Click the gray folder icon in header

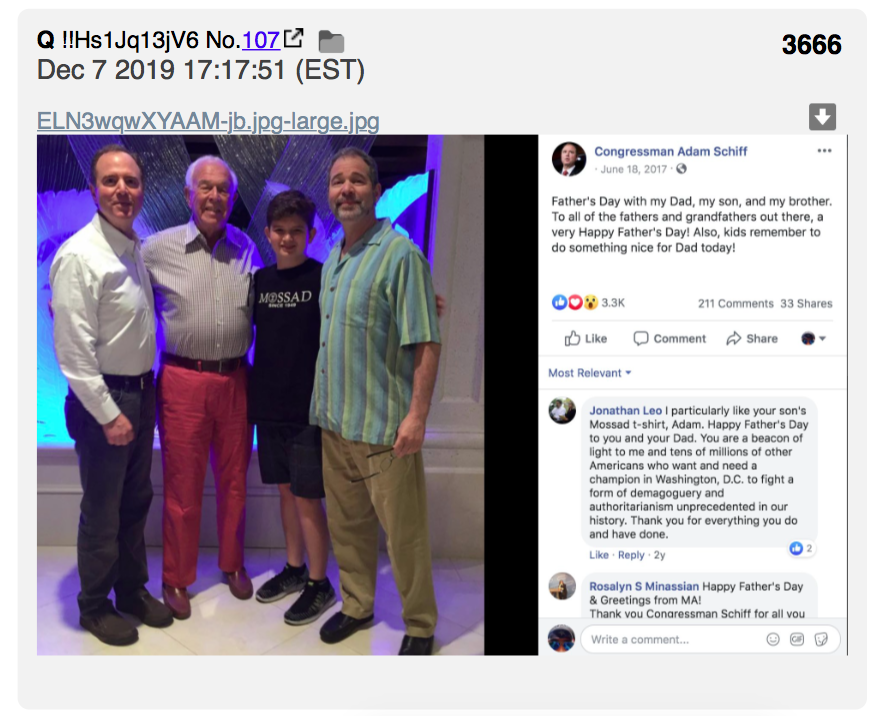[x=331, y=42]
